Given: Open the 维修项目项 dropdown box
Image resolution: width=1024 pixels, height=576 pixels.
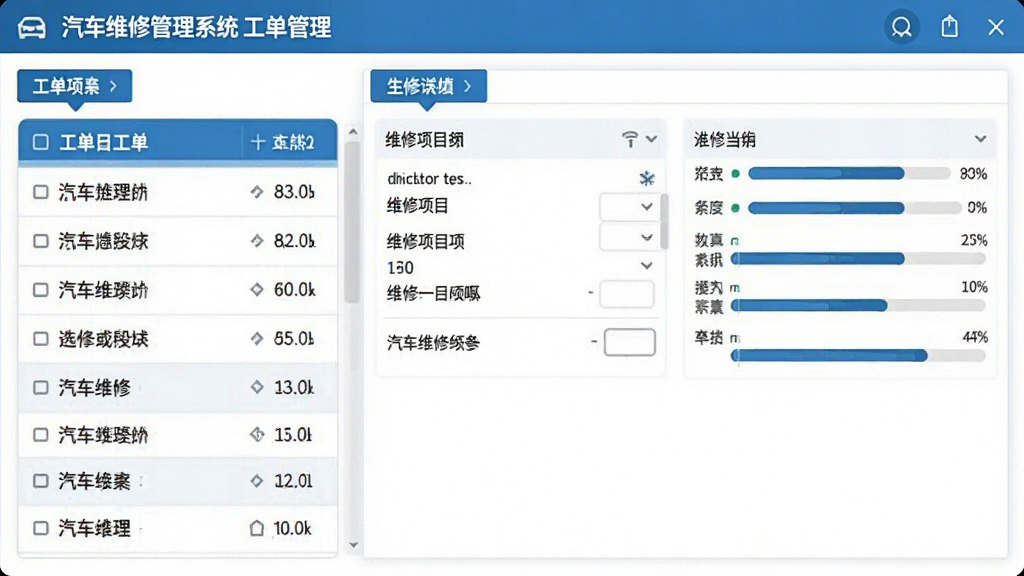Looking at the screenshot, I should [627, 238].
